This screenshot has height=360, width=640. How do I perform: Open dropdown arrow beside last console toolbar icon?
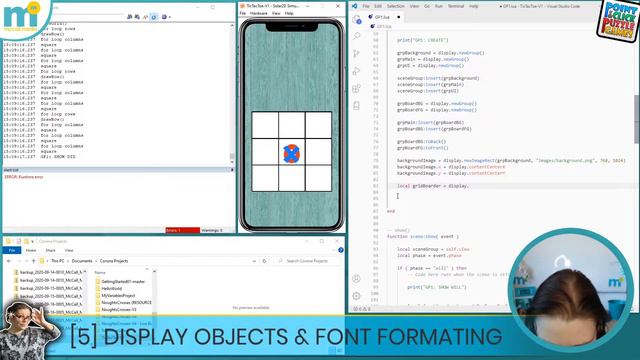tap(169, 17)
